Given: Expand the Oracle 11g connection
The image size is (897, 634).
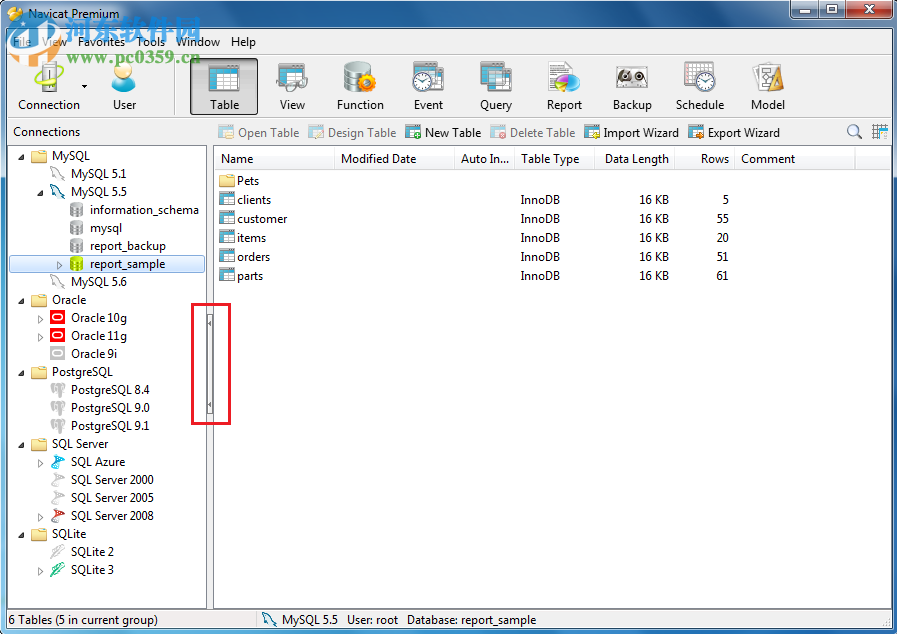Looking at the screenshot, I should click(40, 337).
